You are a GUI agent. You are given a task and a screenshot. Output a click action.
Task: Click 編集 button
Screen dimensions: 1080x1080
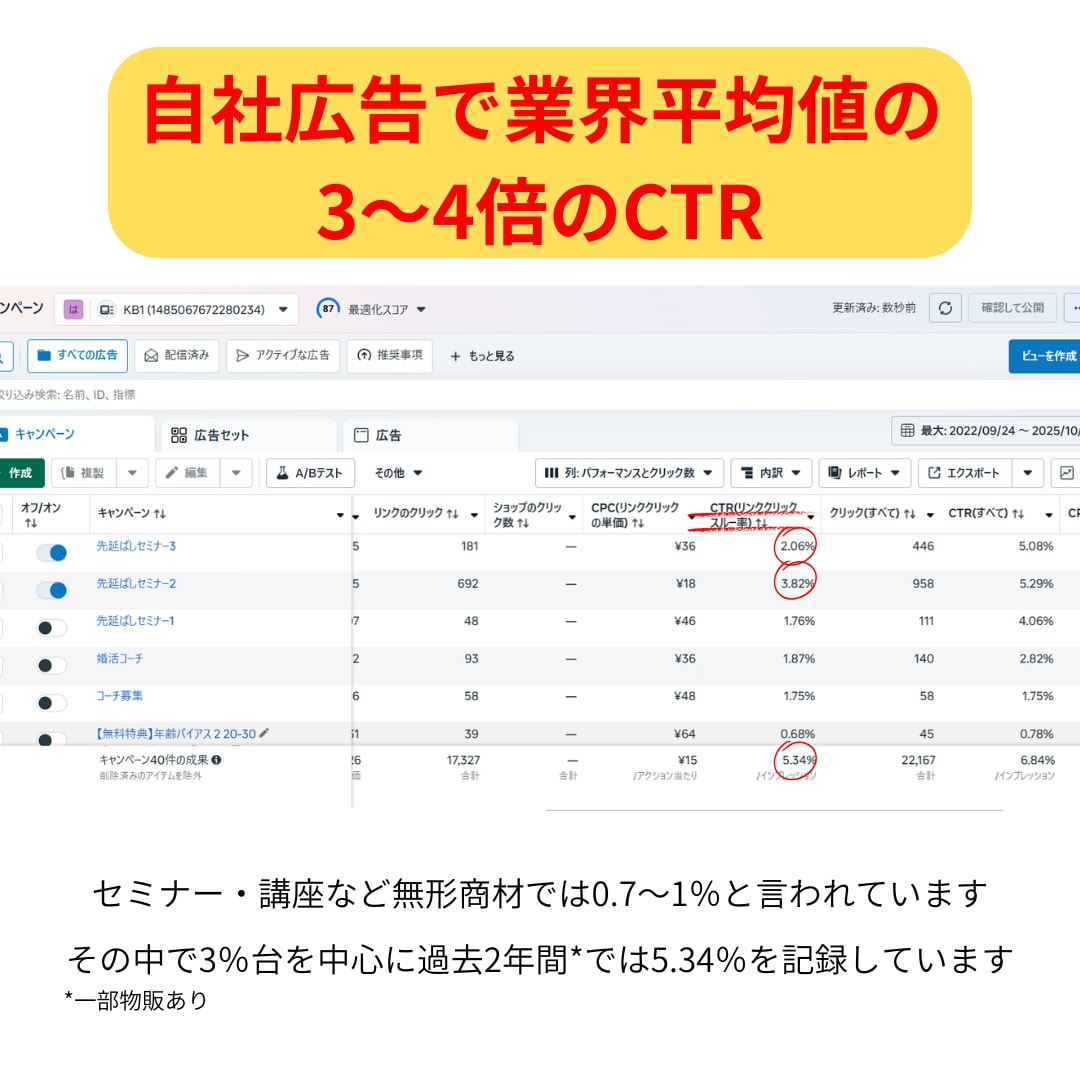tap(188, 472)
